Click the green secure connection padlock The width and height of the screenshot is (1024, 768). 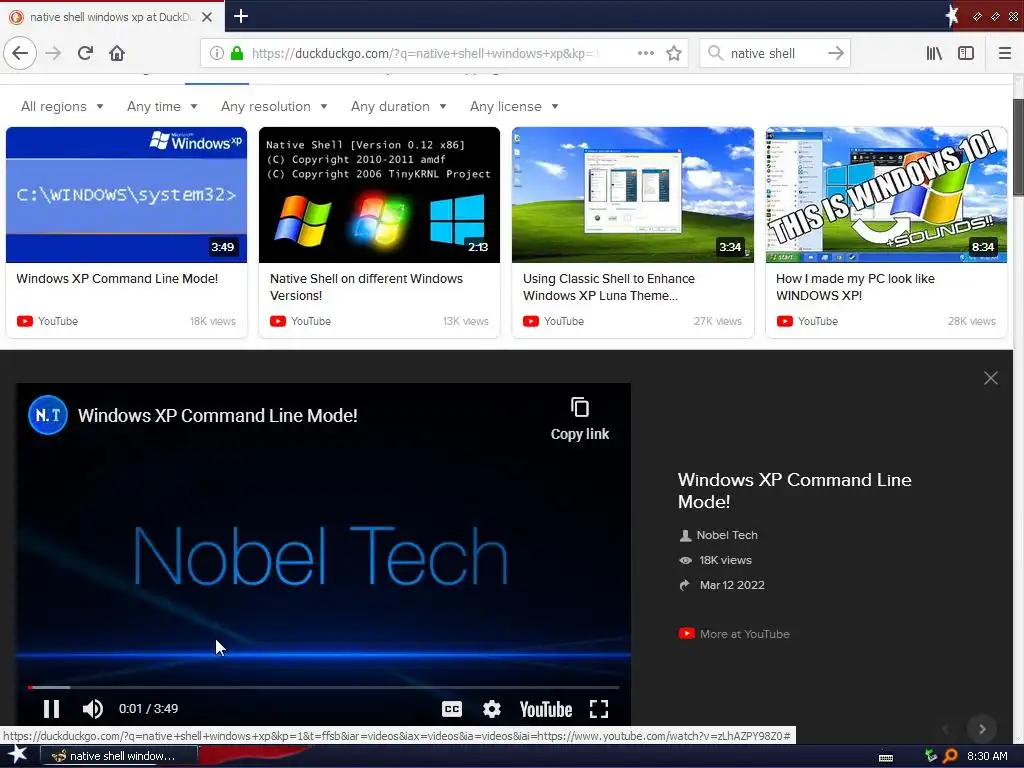pyautogui.click(x=237, y=53)
